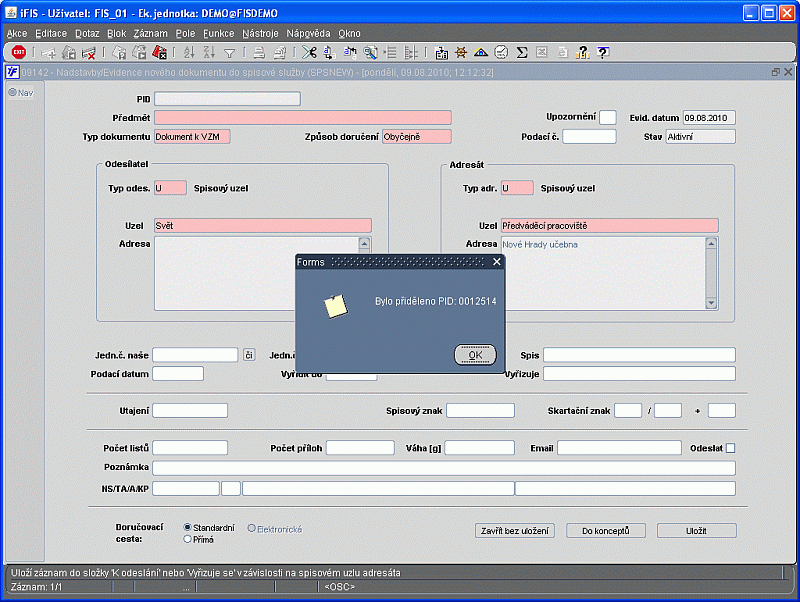Click the print icon in toolbar
The width and height of the screenshot is (800, 602).
(259, 53)
